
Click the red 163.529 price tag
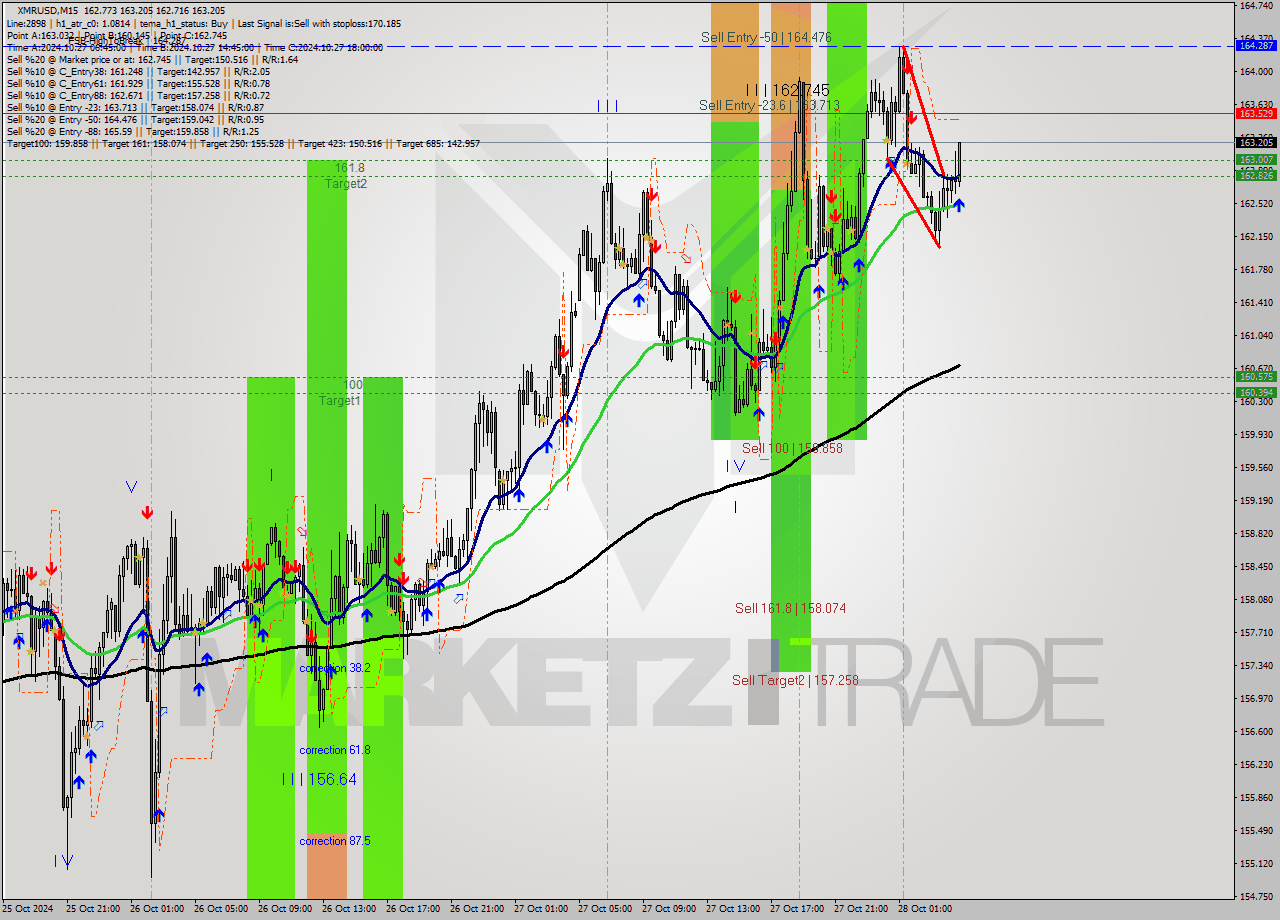point(1256,114)
